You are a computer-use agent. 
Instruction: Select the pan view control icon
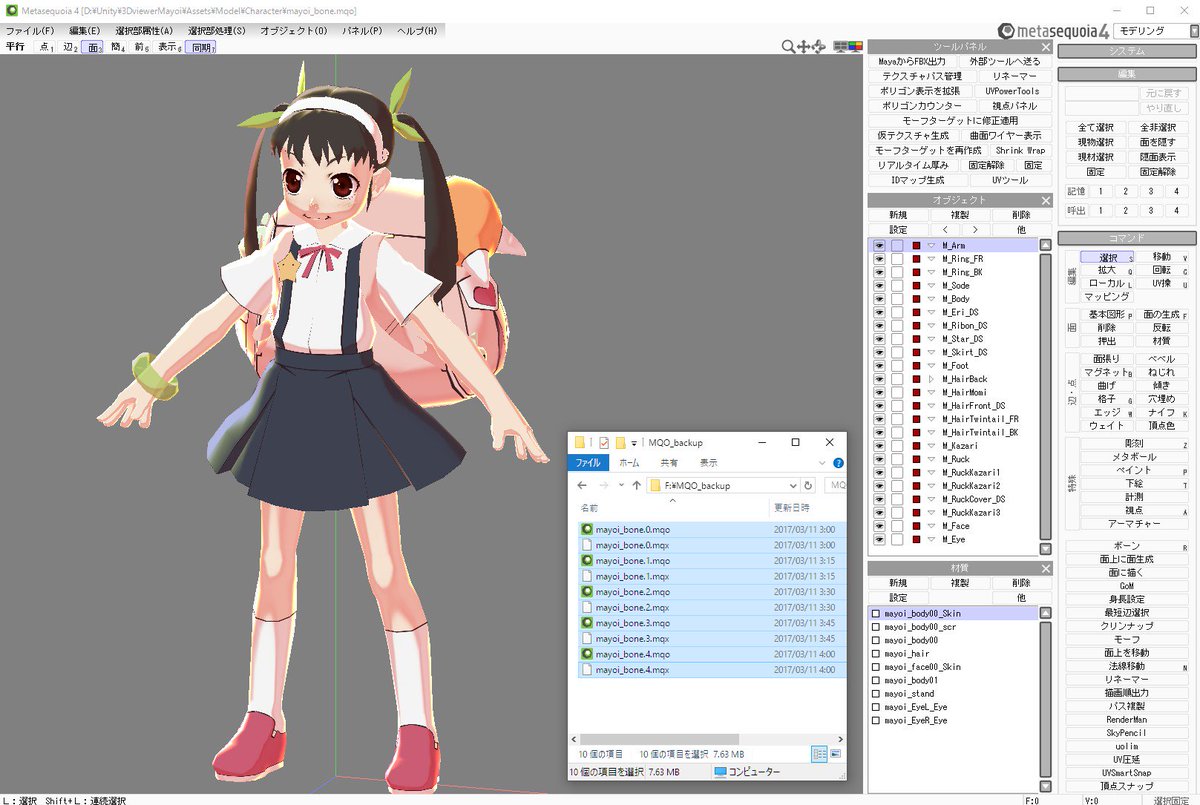[x=804, y=46]
